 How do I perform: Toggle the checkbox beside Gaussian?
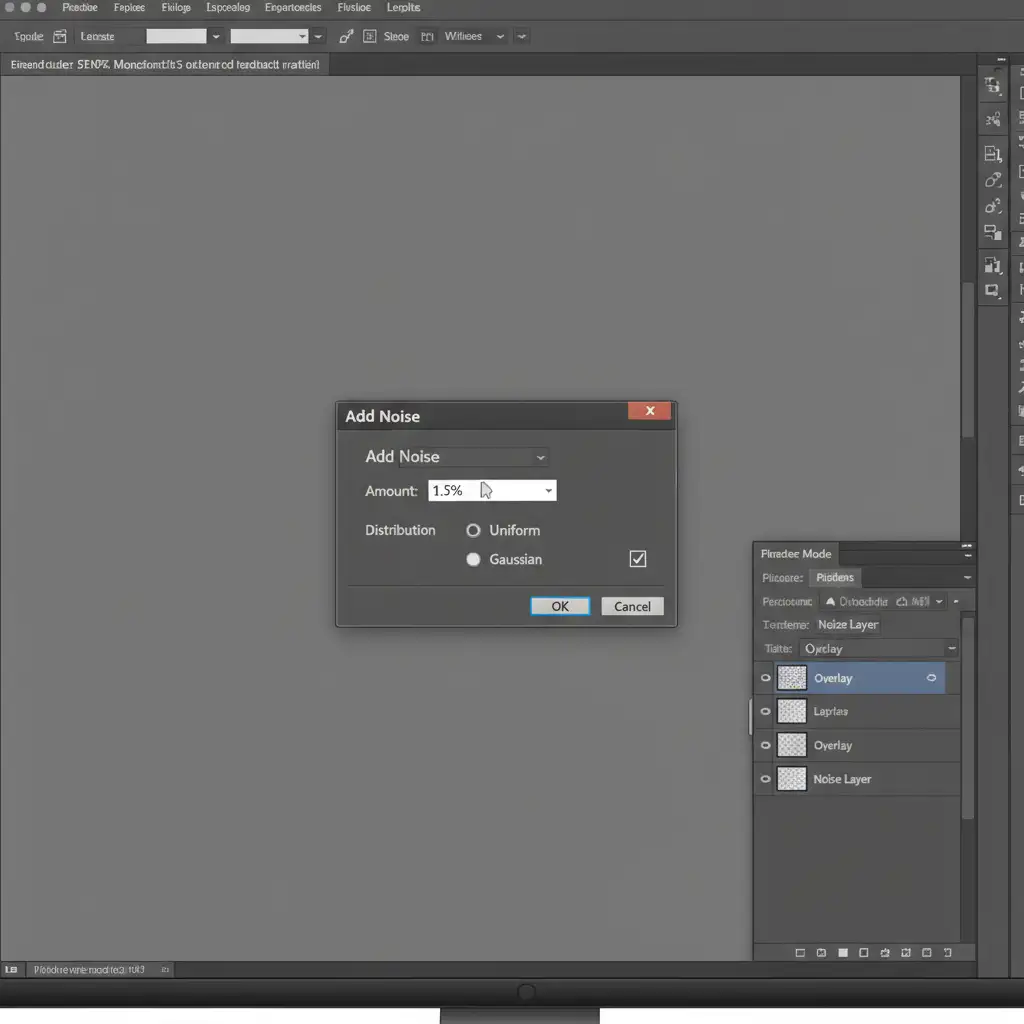[x=638, y=559]
